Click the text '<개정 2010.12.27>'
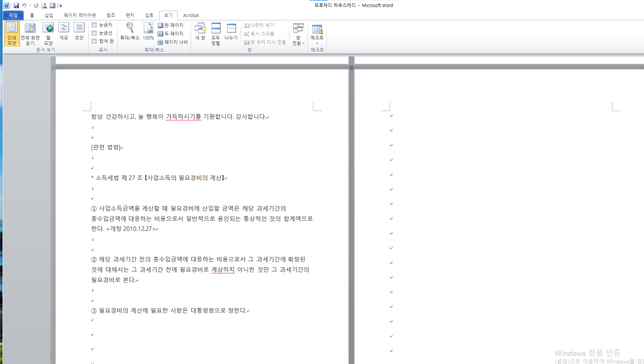 131,229
